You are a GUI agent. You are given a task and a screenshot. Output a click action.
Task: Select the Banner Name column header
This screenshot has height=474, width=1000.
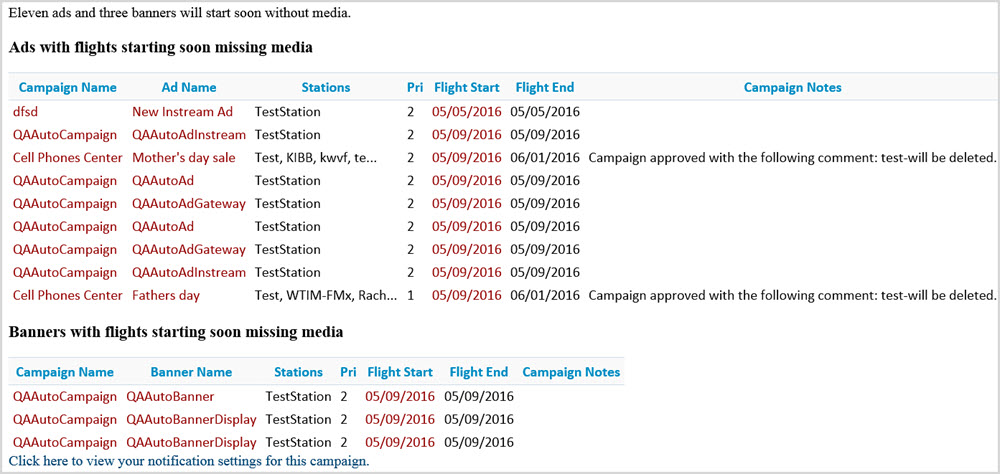click(x=191, y=373)
